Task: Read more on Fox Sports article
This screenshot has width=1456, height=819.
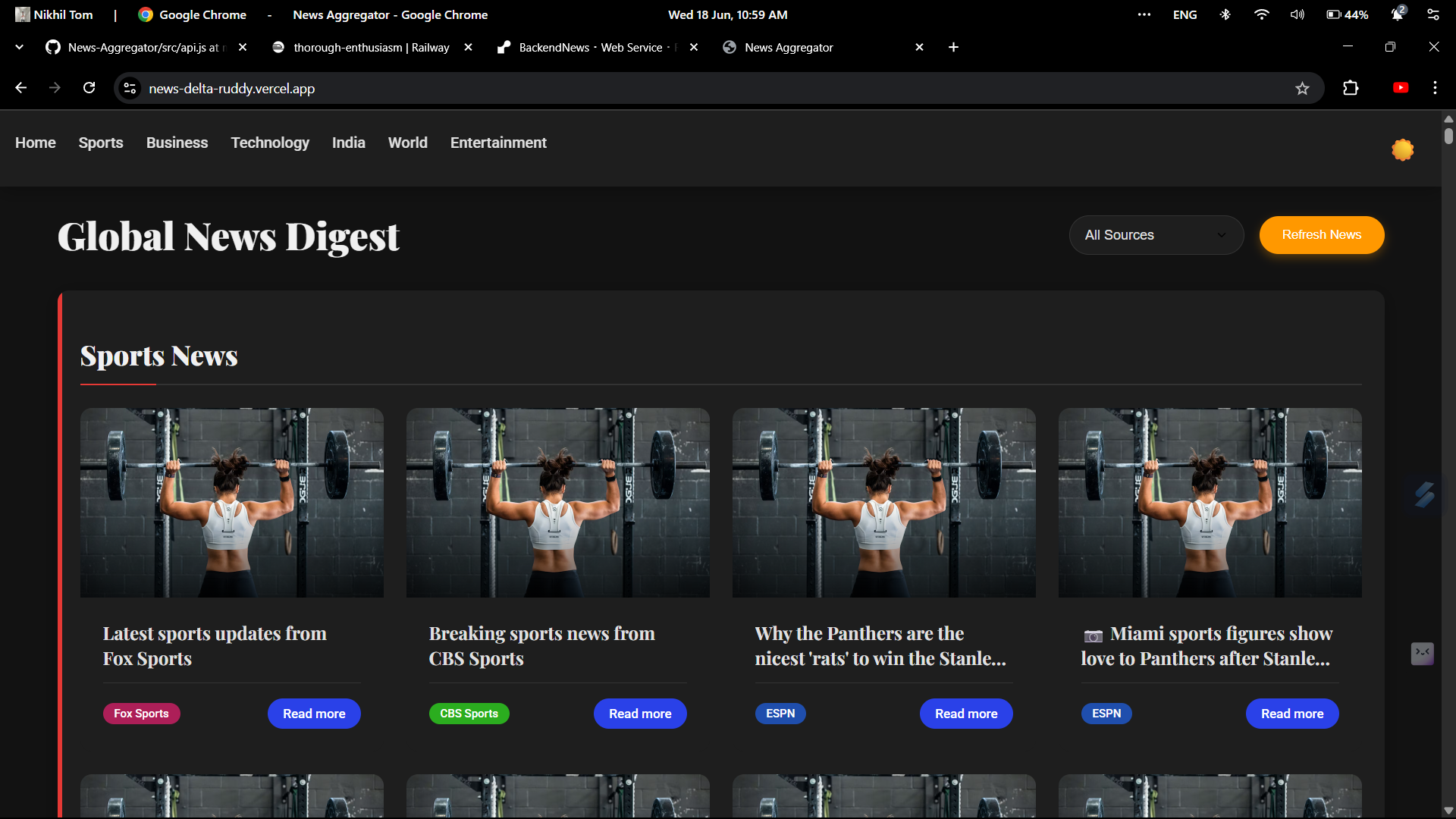Action: click(x=314, y=714)
